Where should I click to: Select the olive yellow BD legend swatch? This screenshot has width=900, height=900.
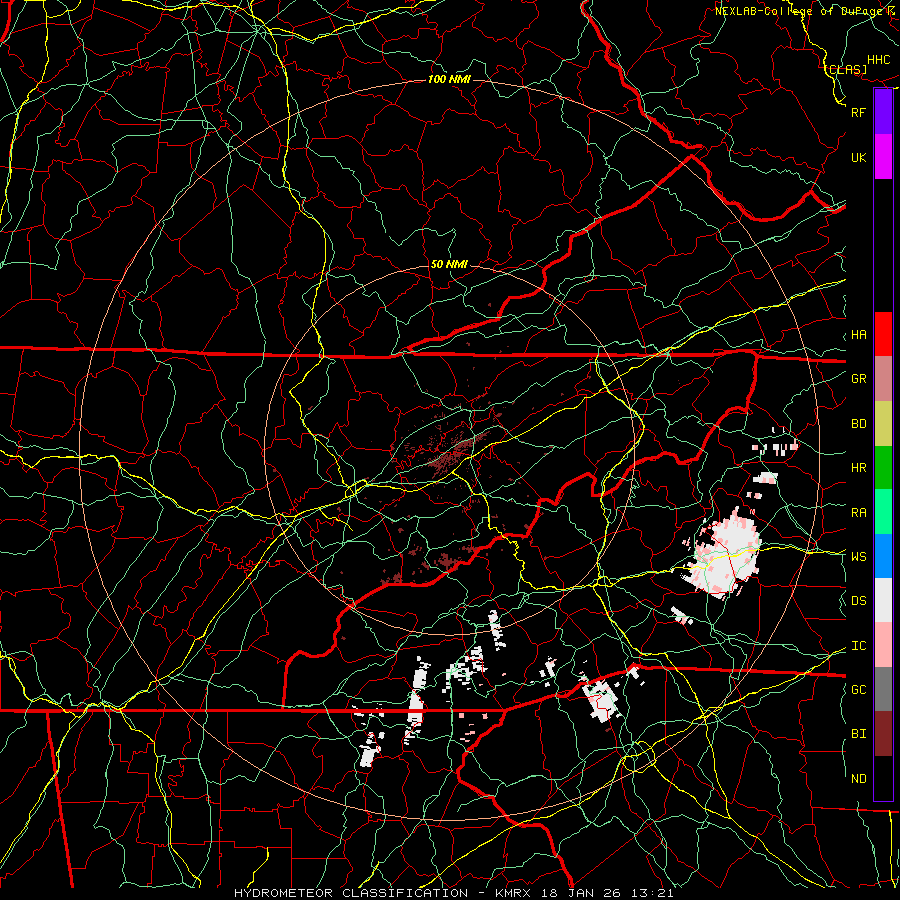pos(883,424)
